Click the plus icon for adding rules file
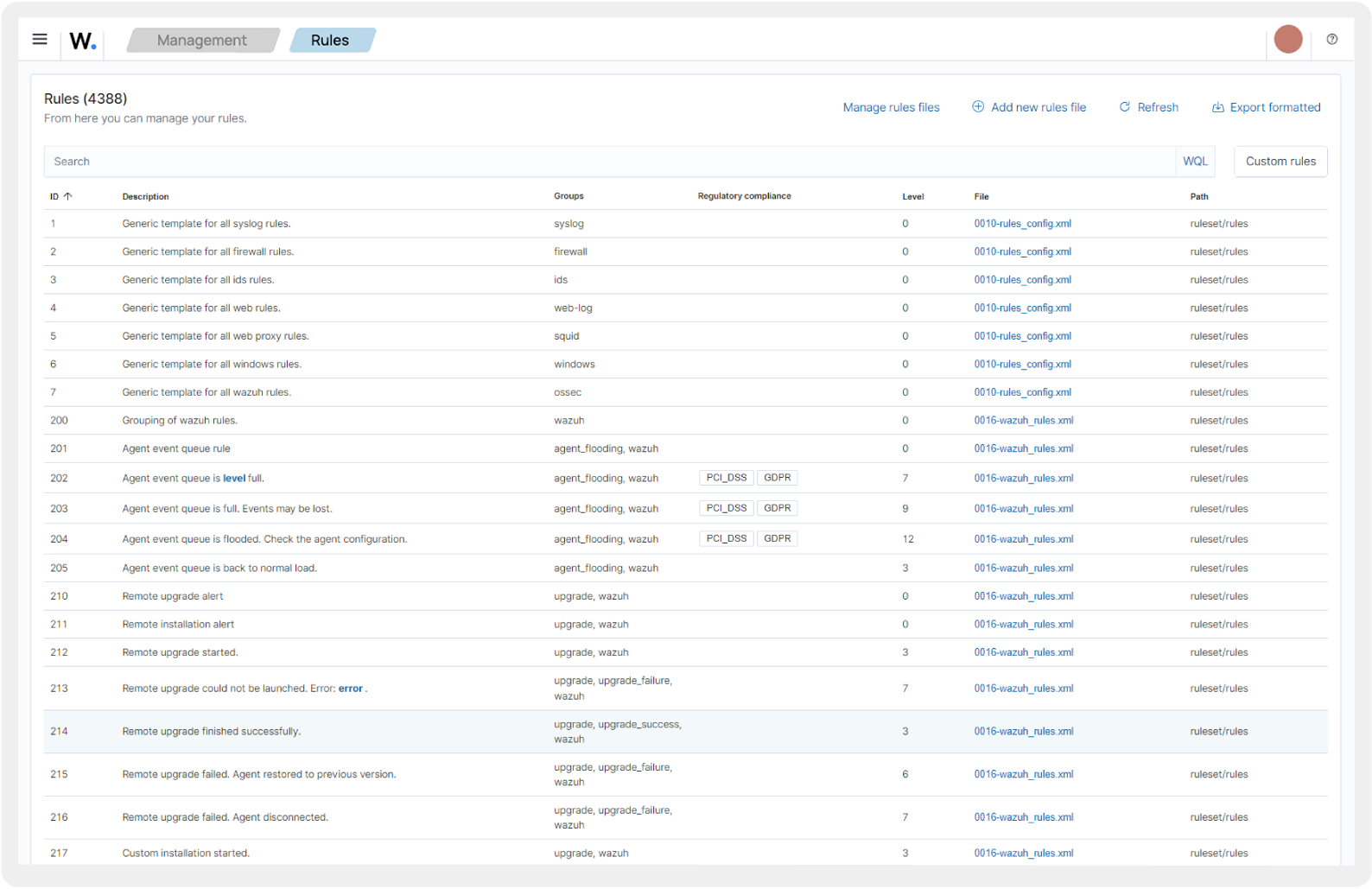Screen dimensions: 1372x889 (x=978, y=107)
